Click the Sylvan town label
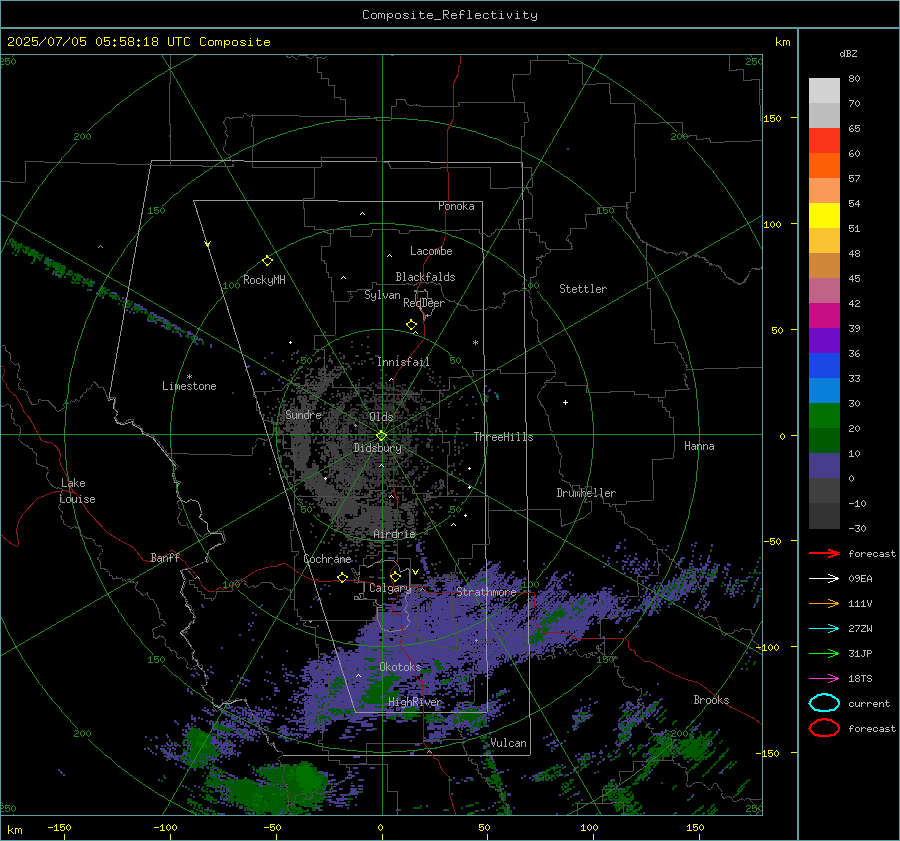Viewport: 900px width, 841px height. point(382,295)
